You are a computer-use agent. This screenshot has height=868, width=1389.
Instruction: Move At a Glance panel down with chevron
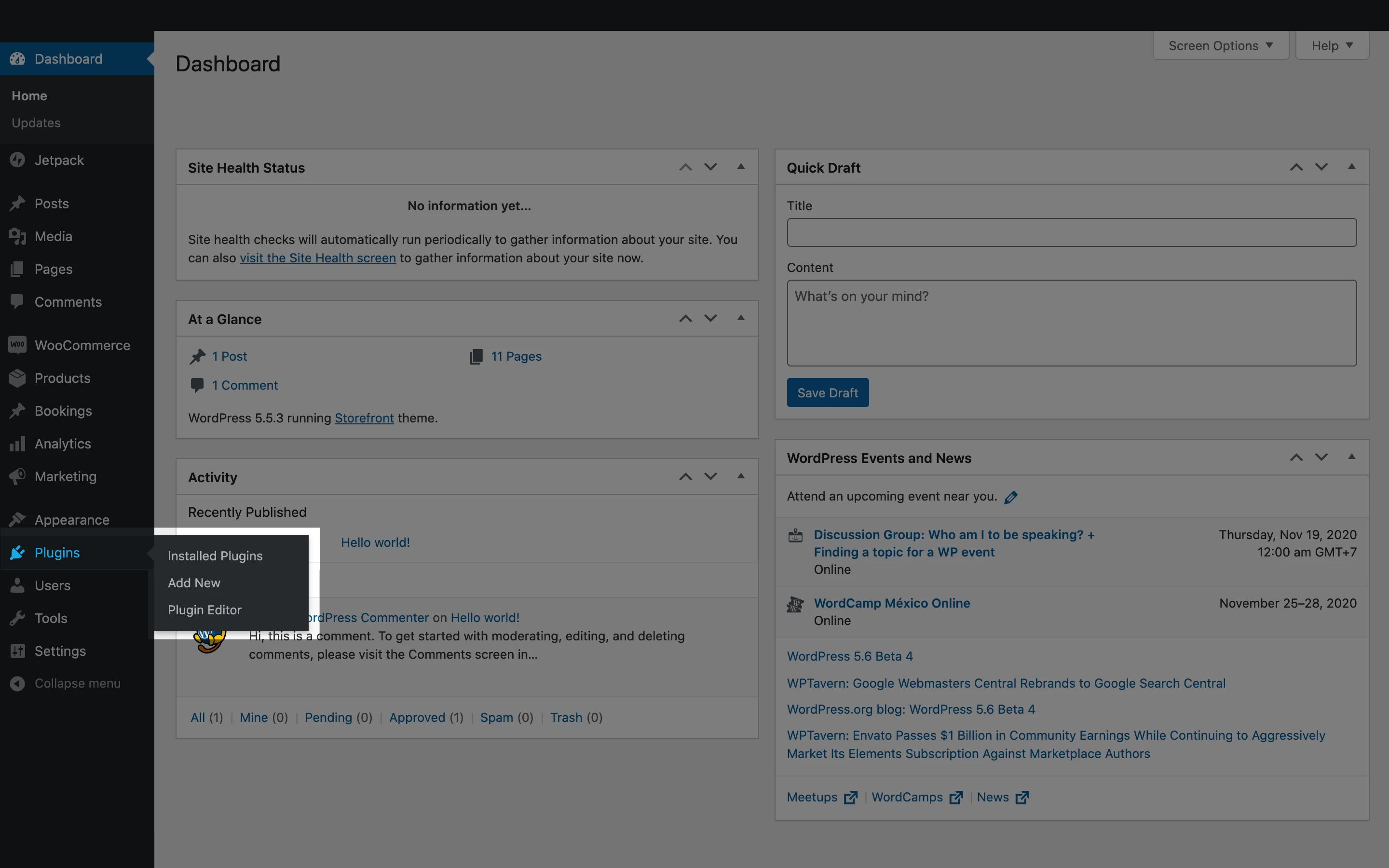(x=710, y=319)
